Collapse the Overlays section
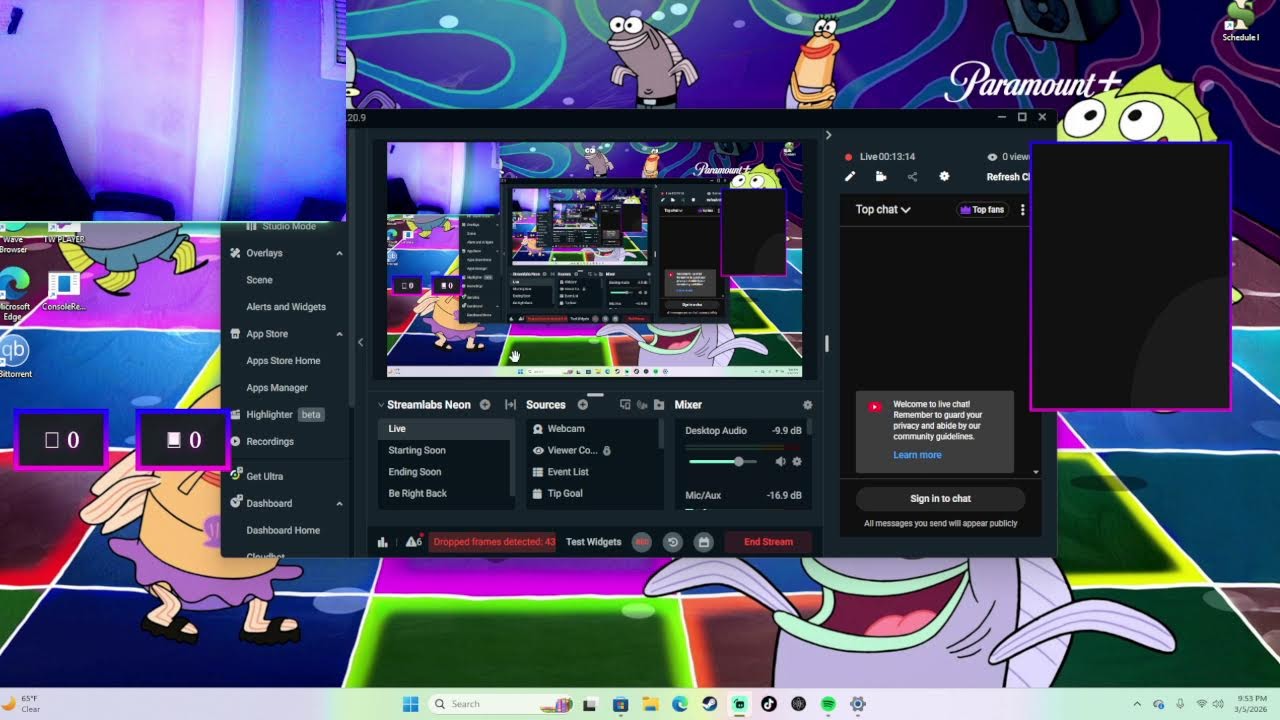The width and height of the screenshot is (1280, 720). coord(339,253)
